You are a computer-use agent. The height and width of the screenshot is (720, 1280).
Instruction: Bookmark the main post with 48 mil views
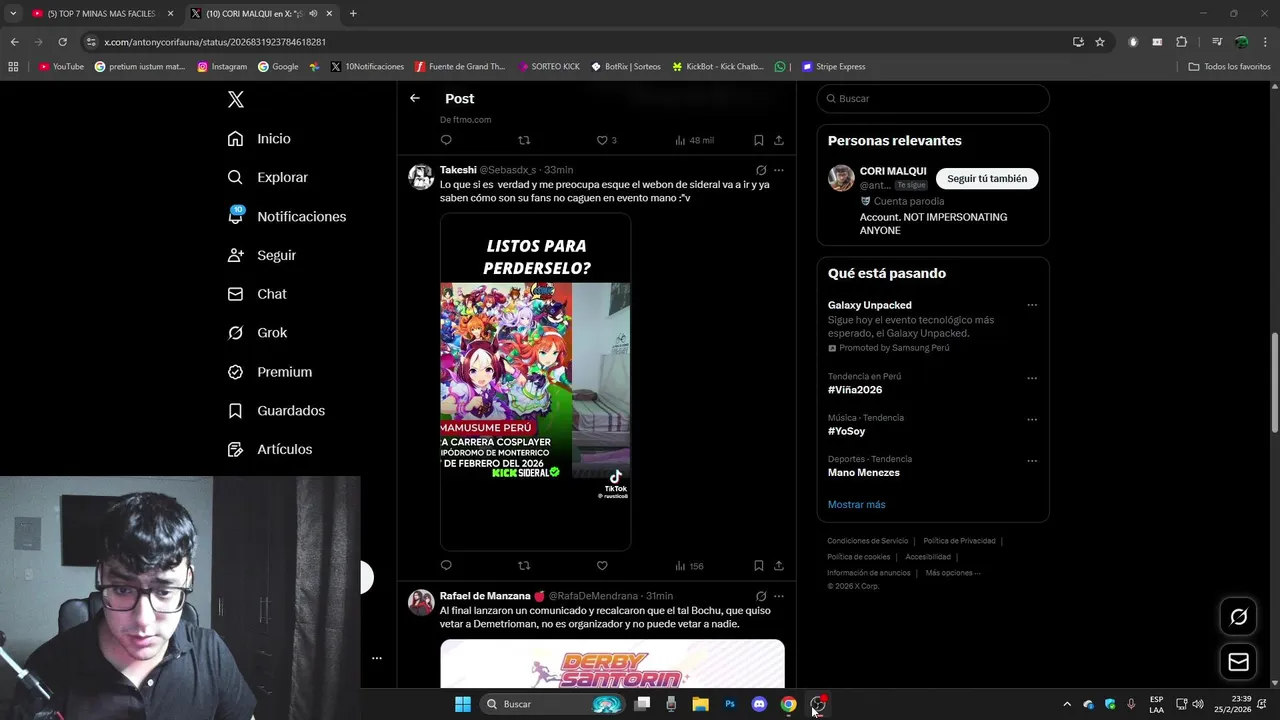tap(759, 140)
